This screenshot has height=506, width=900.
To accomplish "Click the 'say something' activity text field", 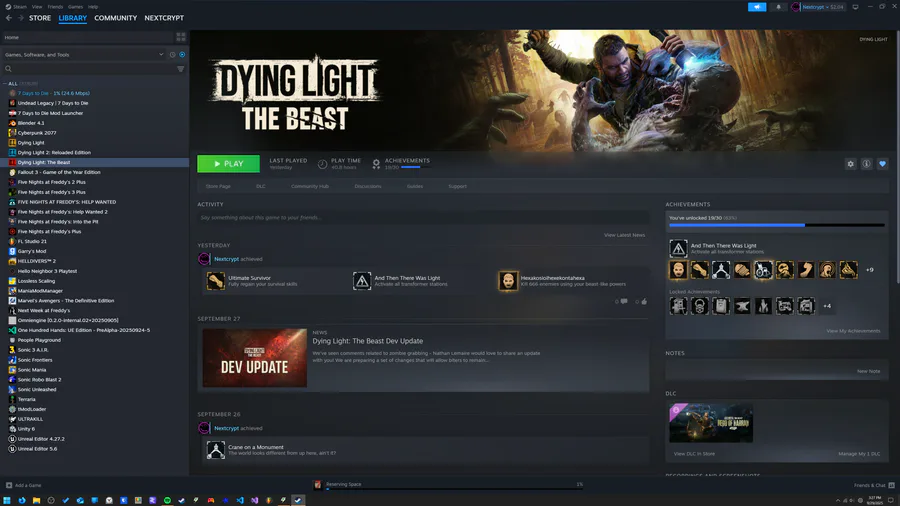I will click(424, 217).
